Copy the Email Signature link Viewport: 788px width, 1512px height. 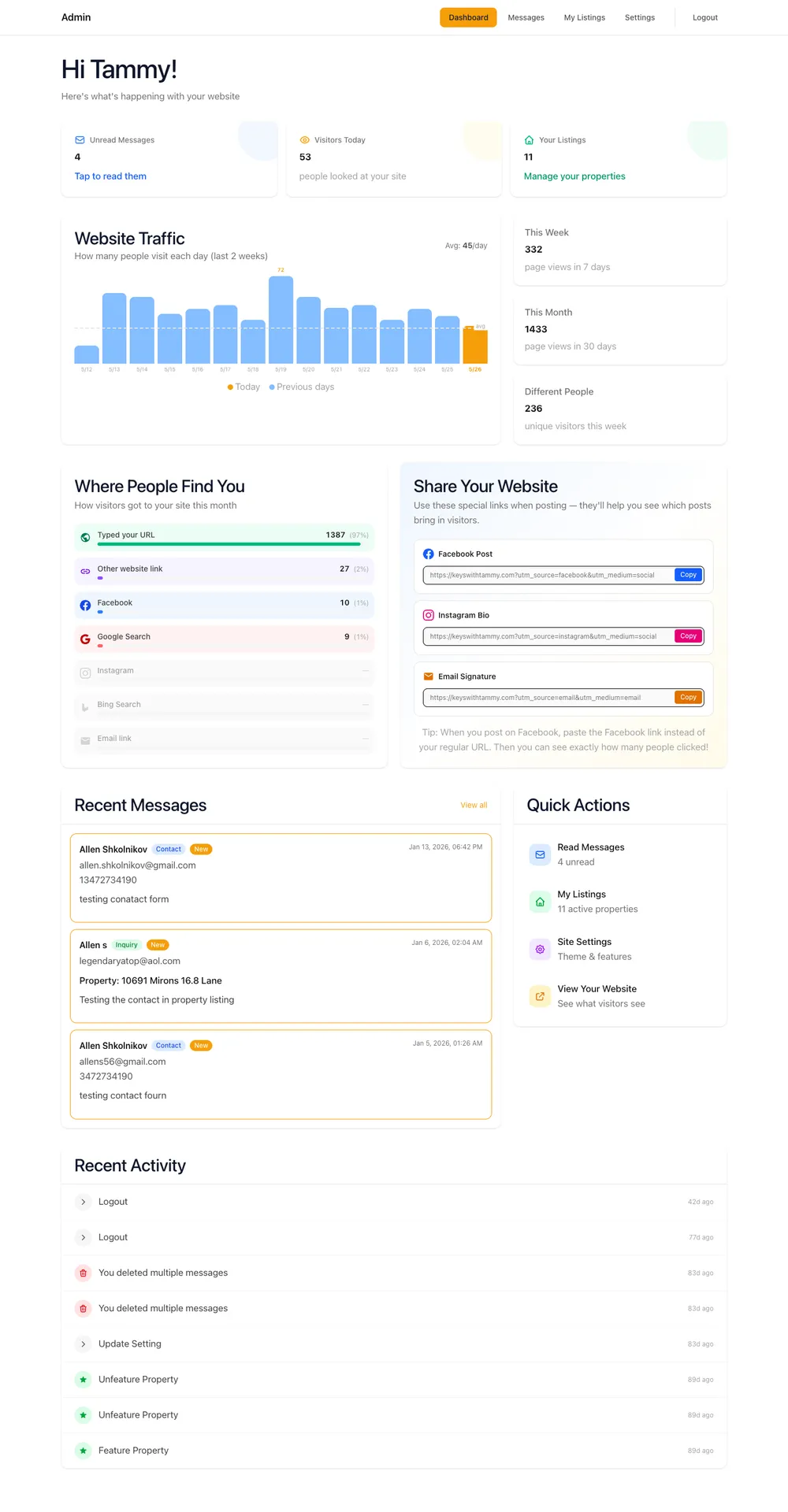point(689,698)
